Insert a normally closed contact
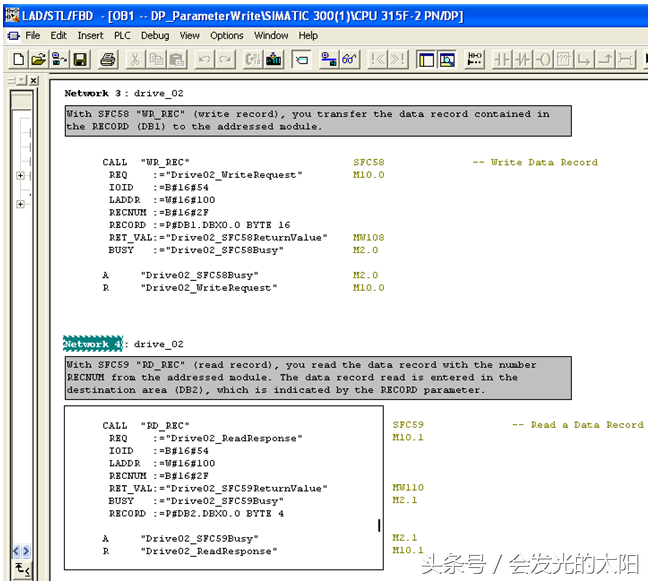Screen dimensions: 653x583 click(x=521, y=59)
